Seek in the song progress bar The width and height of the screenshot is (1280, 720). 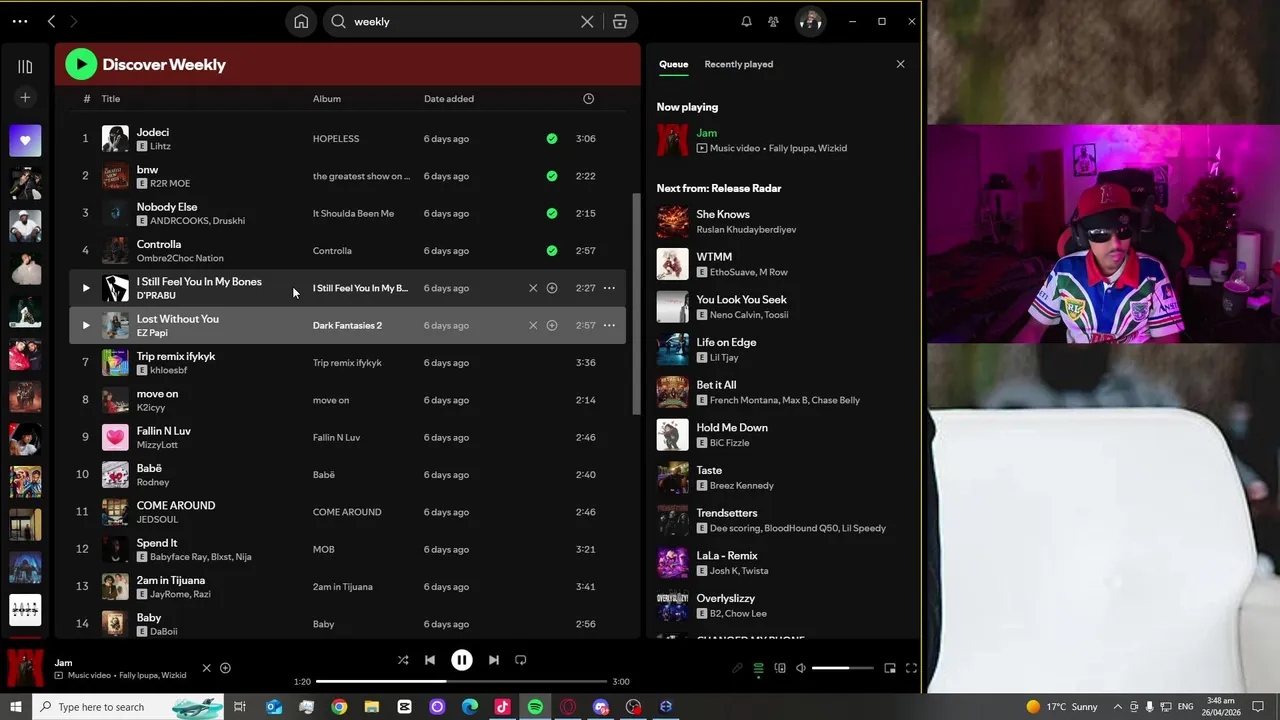point(462,681)
